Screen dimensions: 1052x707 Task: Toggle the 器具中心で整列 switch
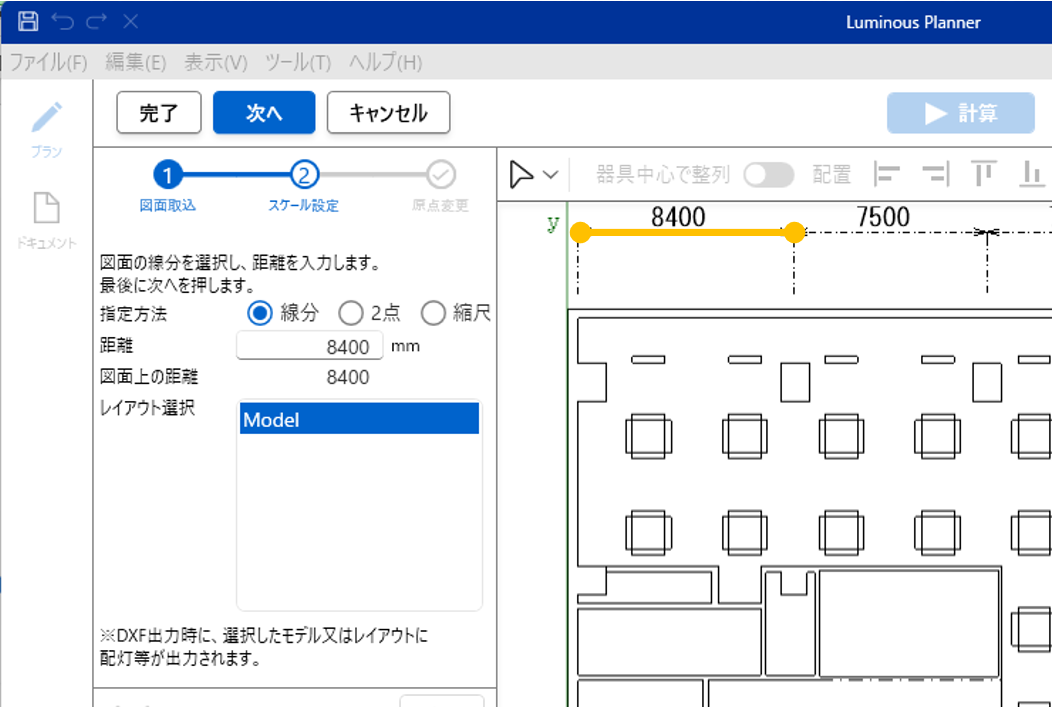pos(768,175)
